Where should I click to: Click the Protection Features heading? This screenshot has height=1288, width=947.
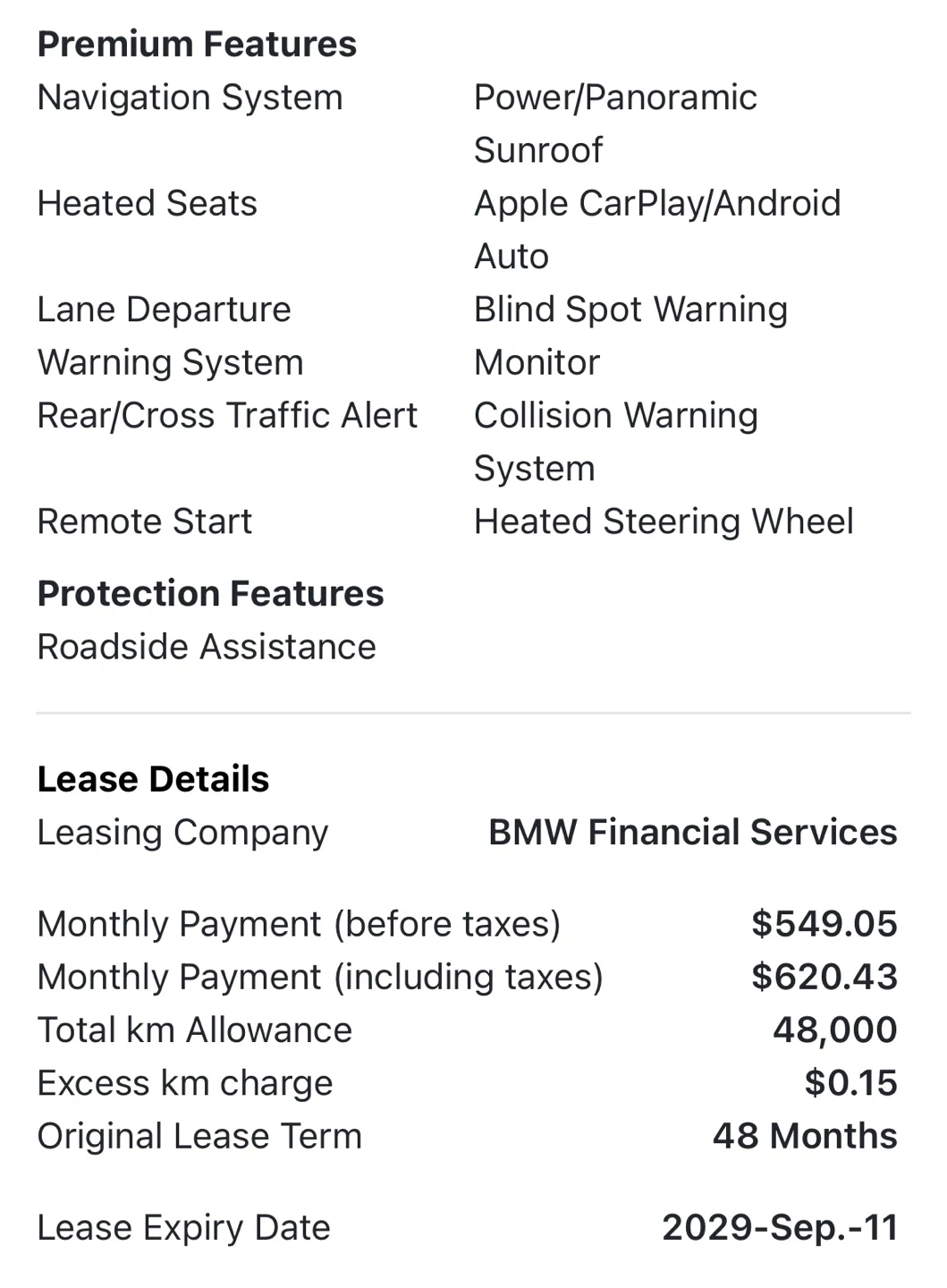pyautogui.click(x=210, y=594)
